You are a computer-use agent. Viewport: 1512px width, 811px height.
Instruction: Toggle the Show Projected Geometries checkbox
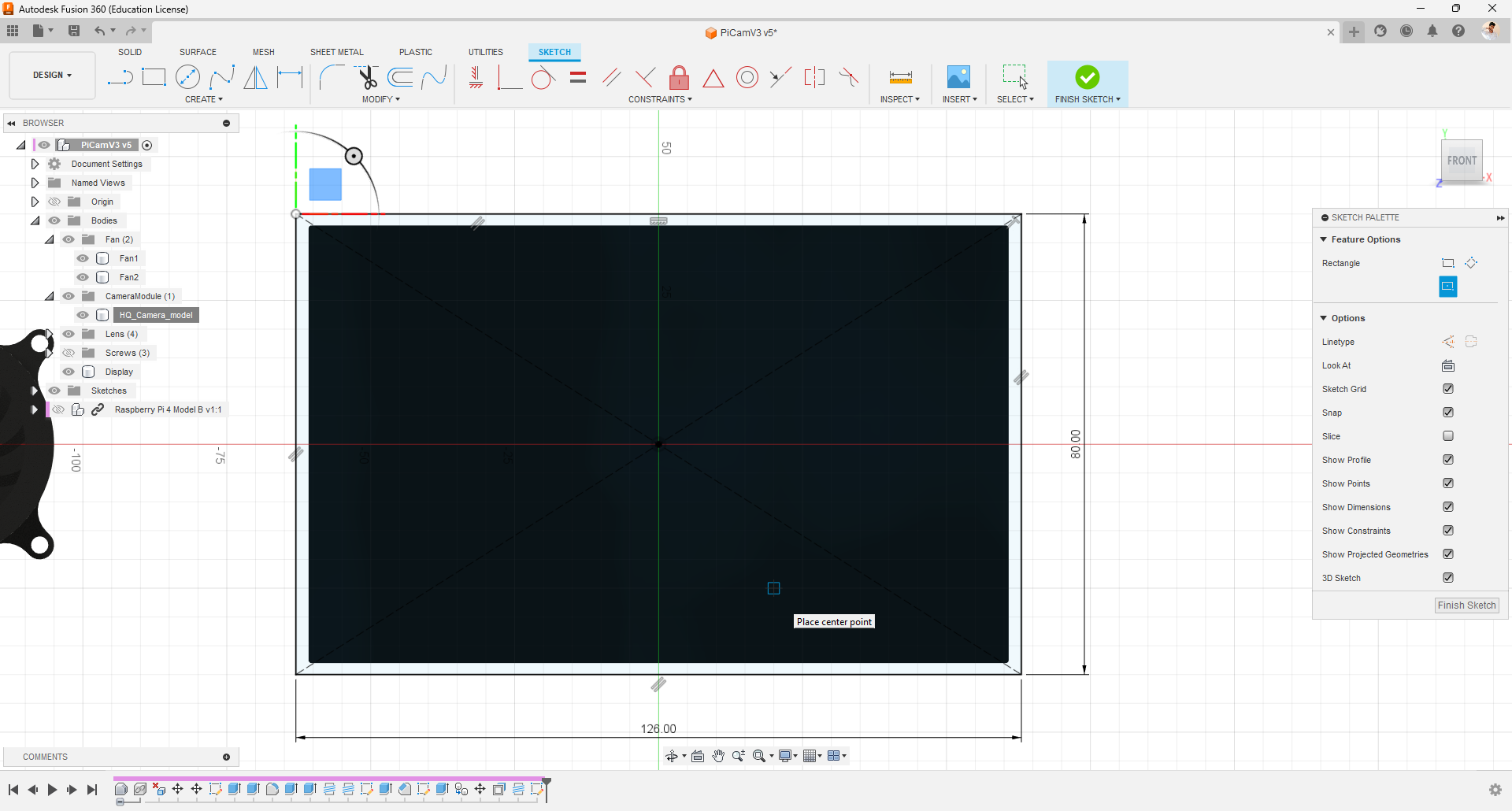coord(1448,554)
